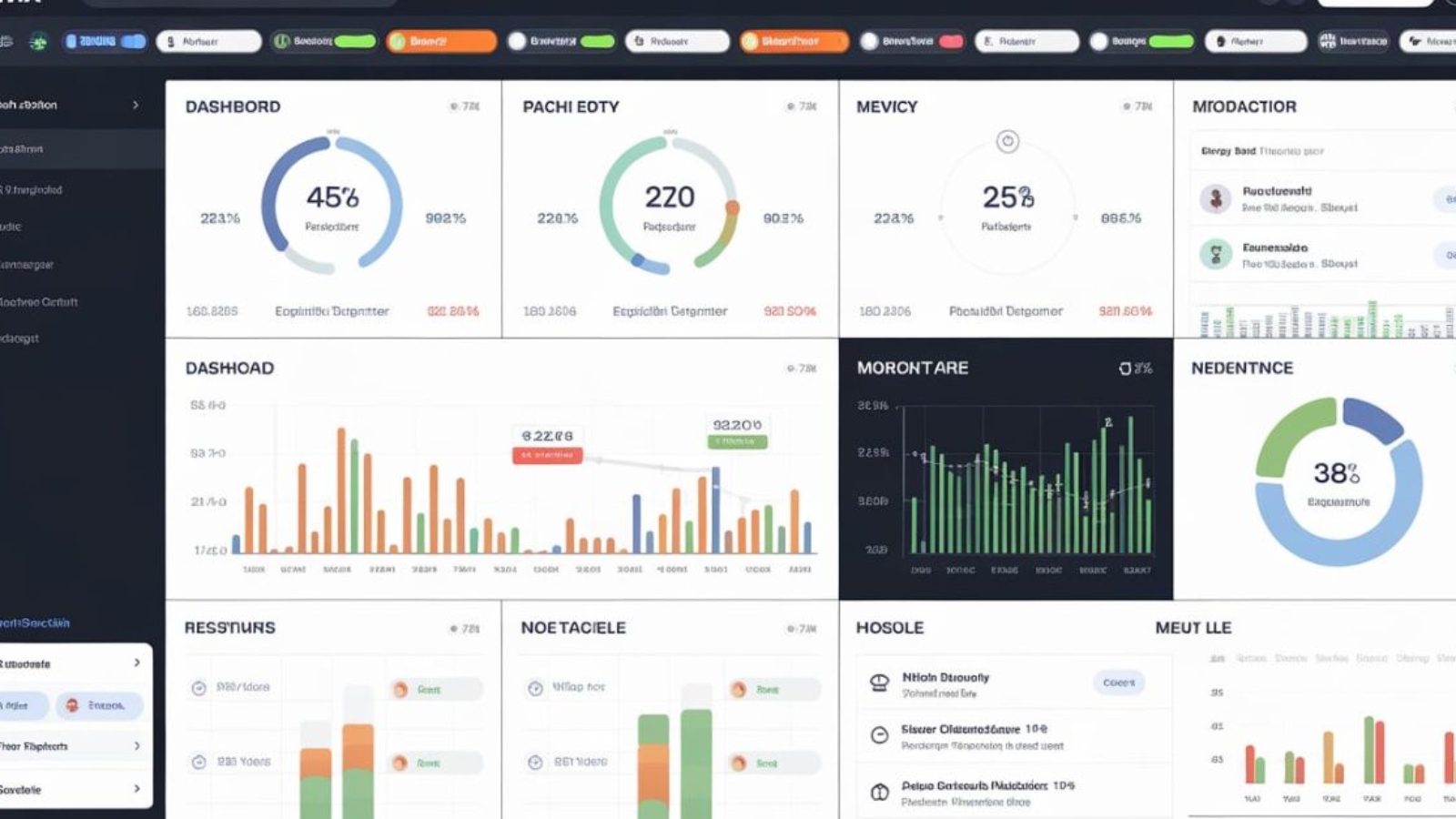
Task: Click the clock icon in the first NOETACIELE row
Action: pos(535,688)
